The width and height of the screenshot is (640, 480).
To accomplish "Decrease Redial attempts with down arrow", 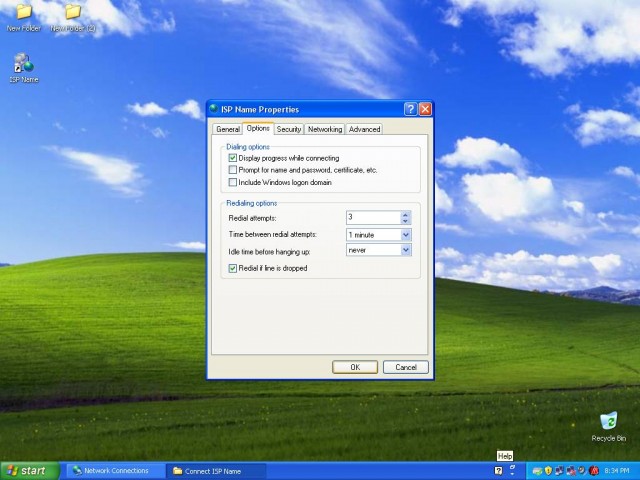I will click(x=405, y=221).
